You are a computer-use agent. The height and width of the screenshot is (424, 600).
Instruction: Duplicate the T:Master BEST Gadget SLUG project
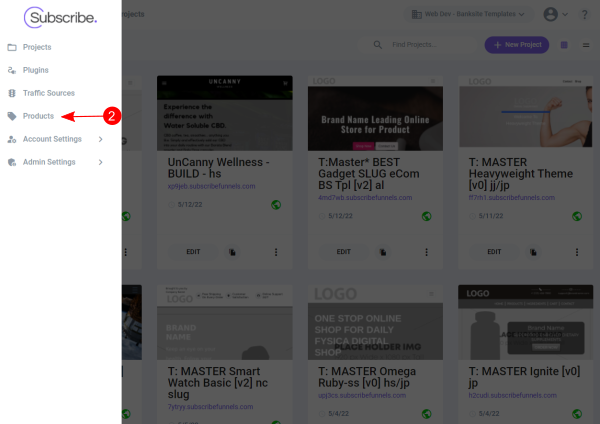pos(380,252)
